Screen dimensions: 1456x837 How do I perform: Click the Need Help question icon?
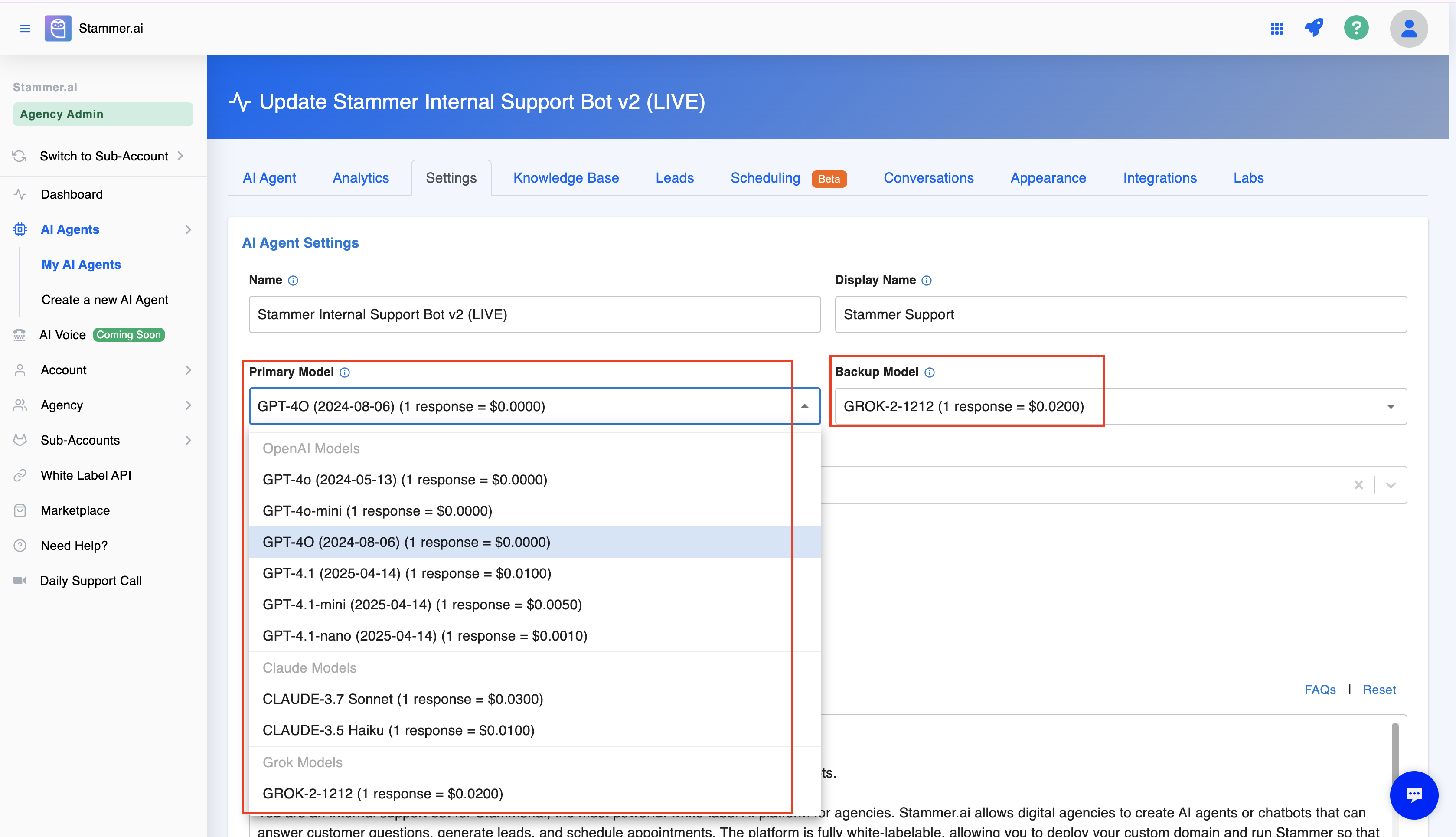click(x=20, y=545)
